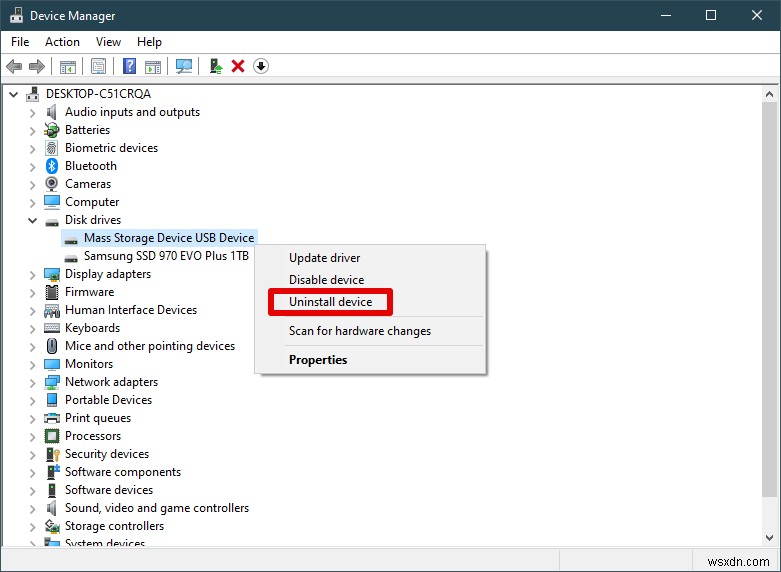Image resolution: width=781 pixels, height=572 pixels.
Task: Click the Cameras webcam icon
Action: tap(51, 184)
